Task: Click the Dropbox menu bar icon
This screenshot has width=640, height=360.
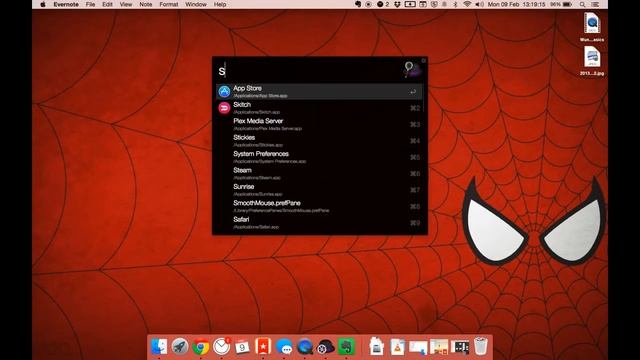Action: click(x=397, y=4)
